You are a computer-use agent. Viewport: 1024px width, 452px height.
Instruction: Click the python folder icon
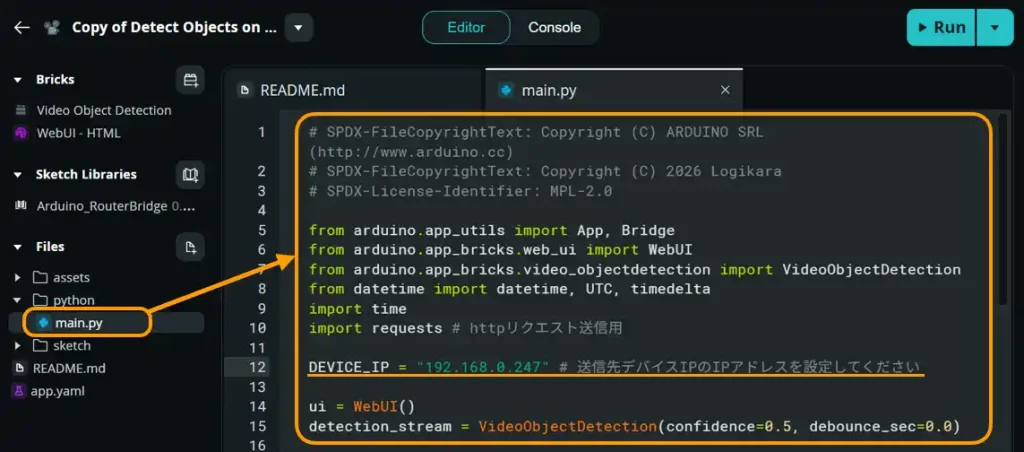pos(40,300)
